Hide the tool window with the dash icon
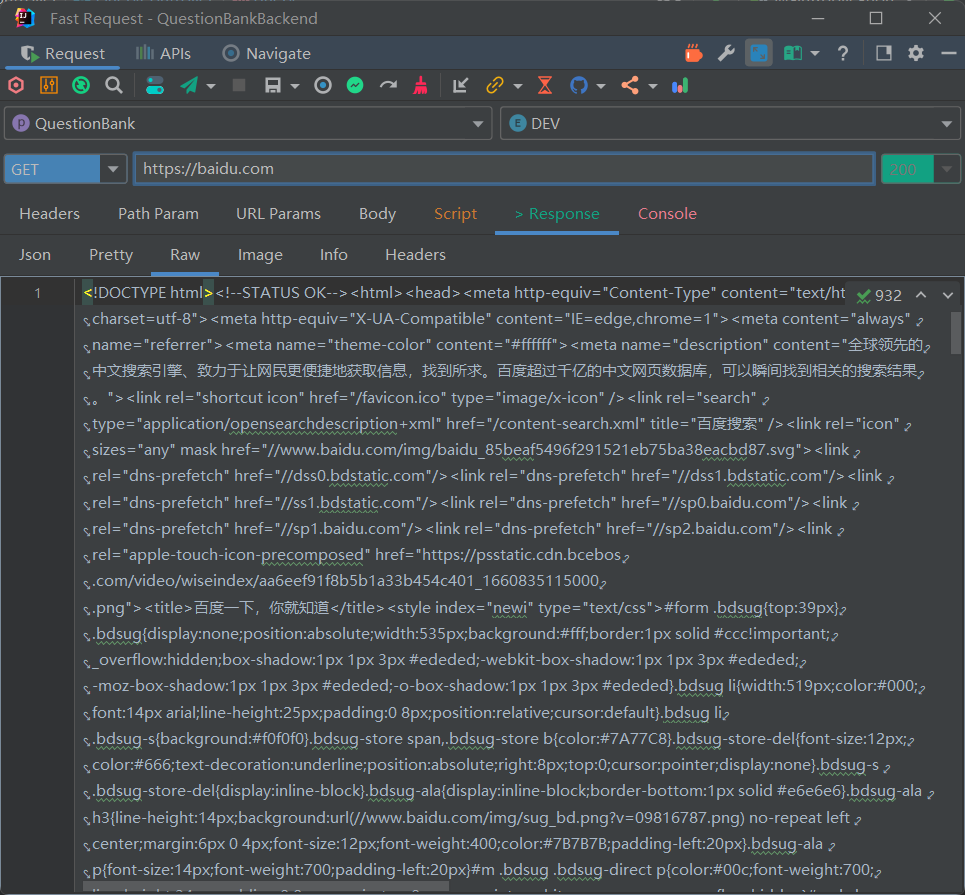This screenshot has width=965, height=895. point(948,54)
